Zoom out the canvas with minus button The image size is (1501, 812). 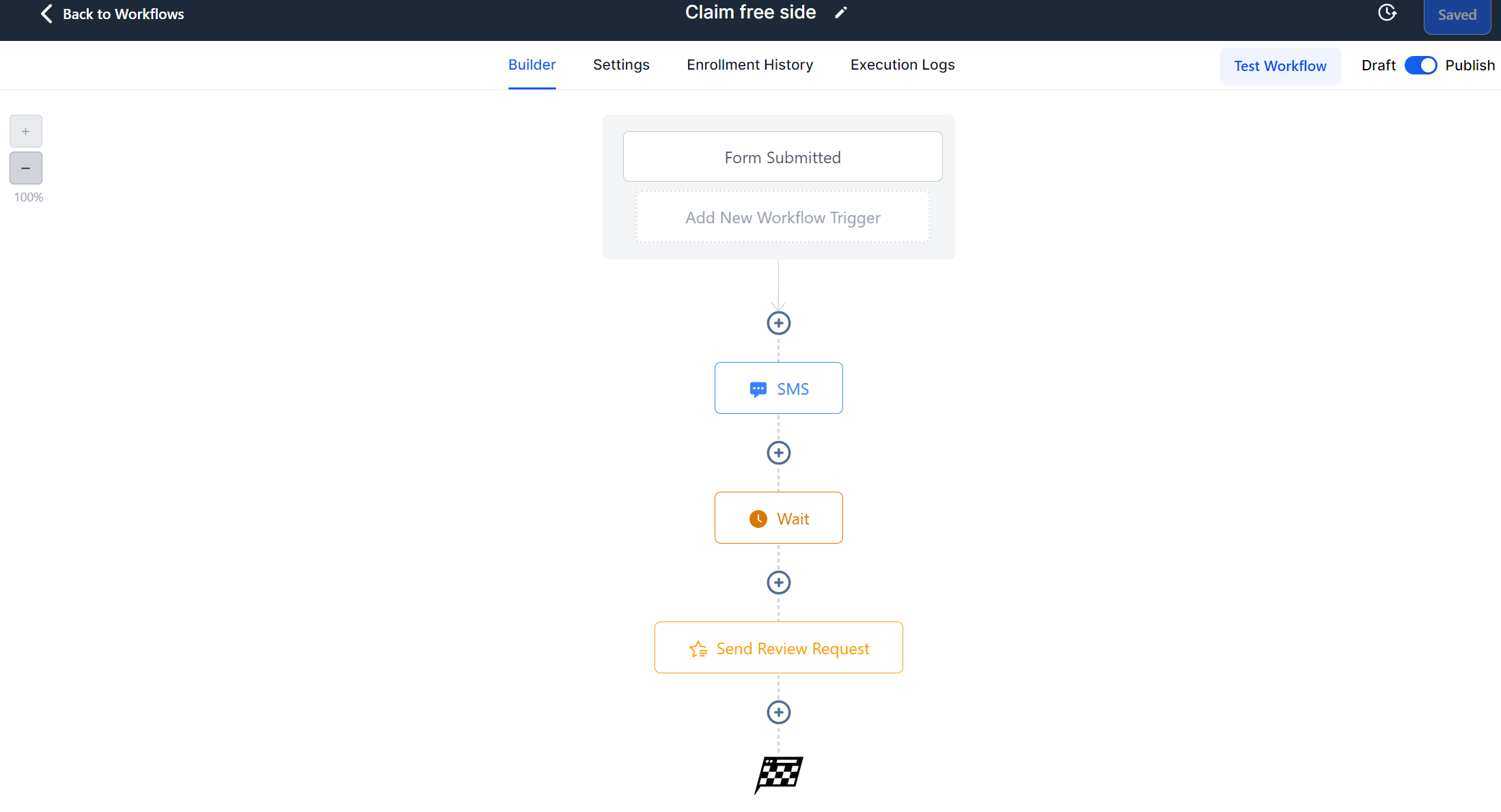pos(26,168)
